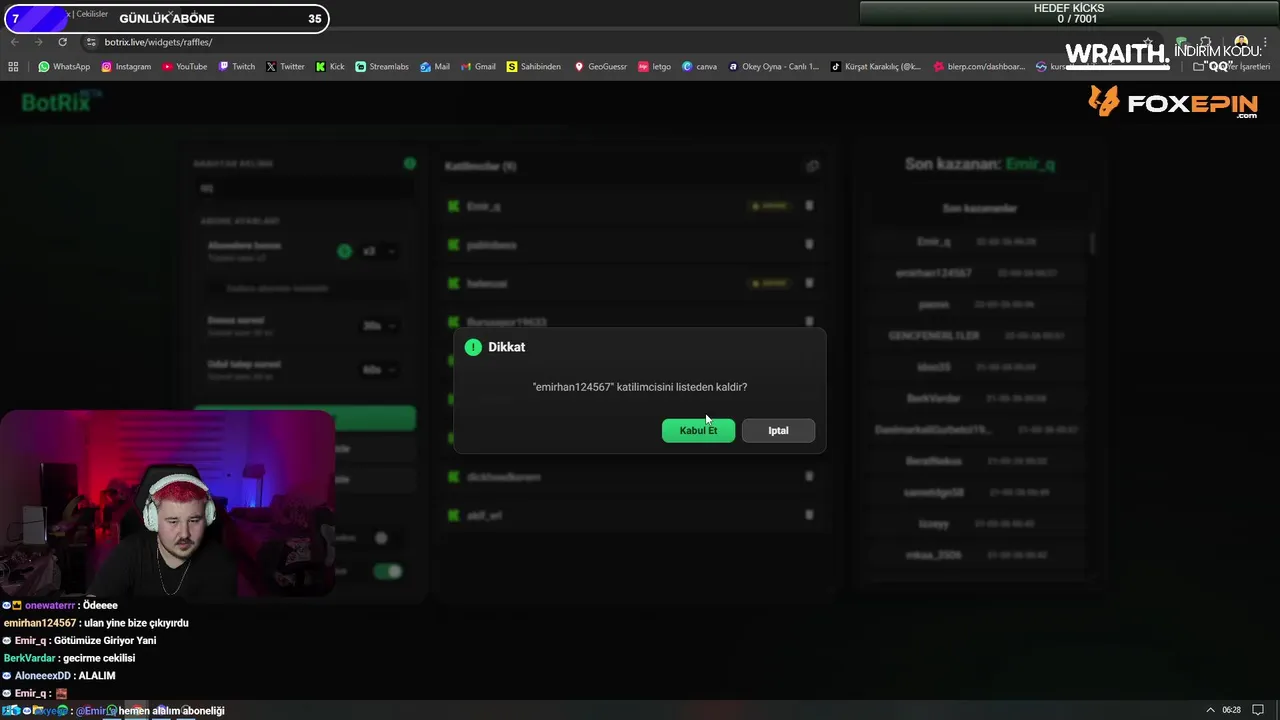Open the GeoGuessr bookmark
This screenshot has height=720, width=1280.
click(600, 67)
